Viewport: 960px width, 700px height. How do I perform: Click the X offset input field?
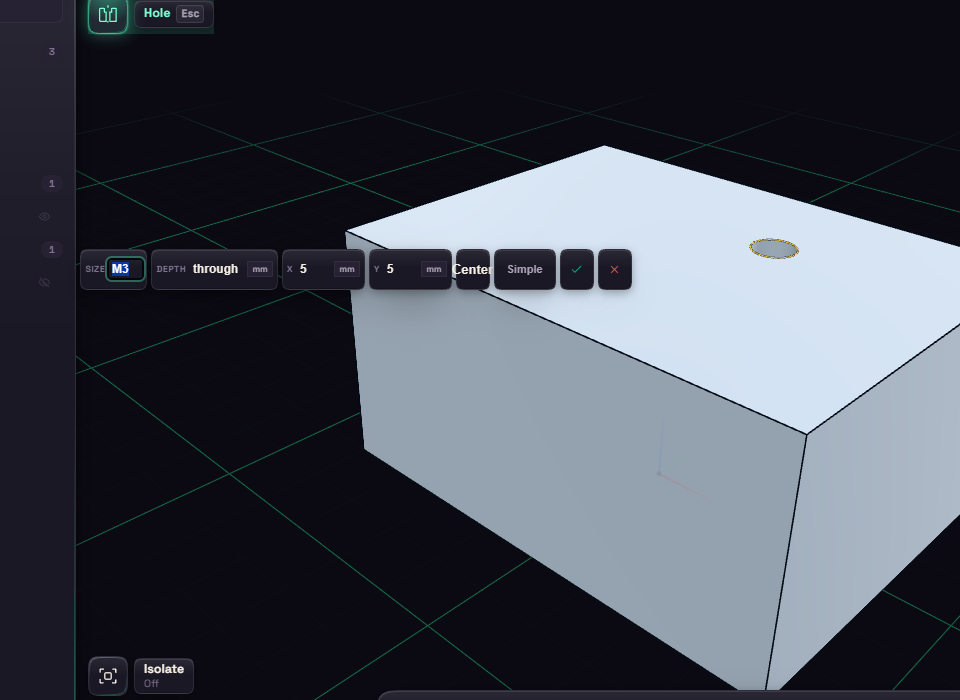[x=323, y=269]
